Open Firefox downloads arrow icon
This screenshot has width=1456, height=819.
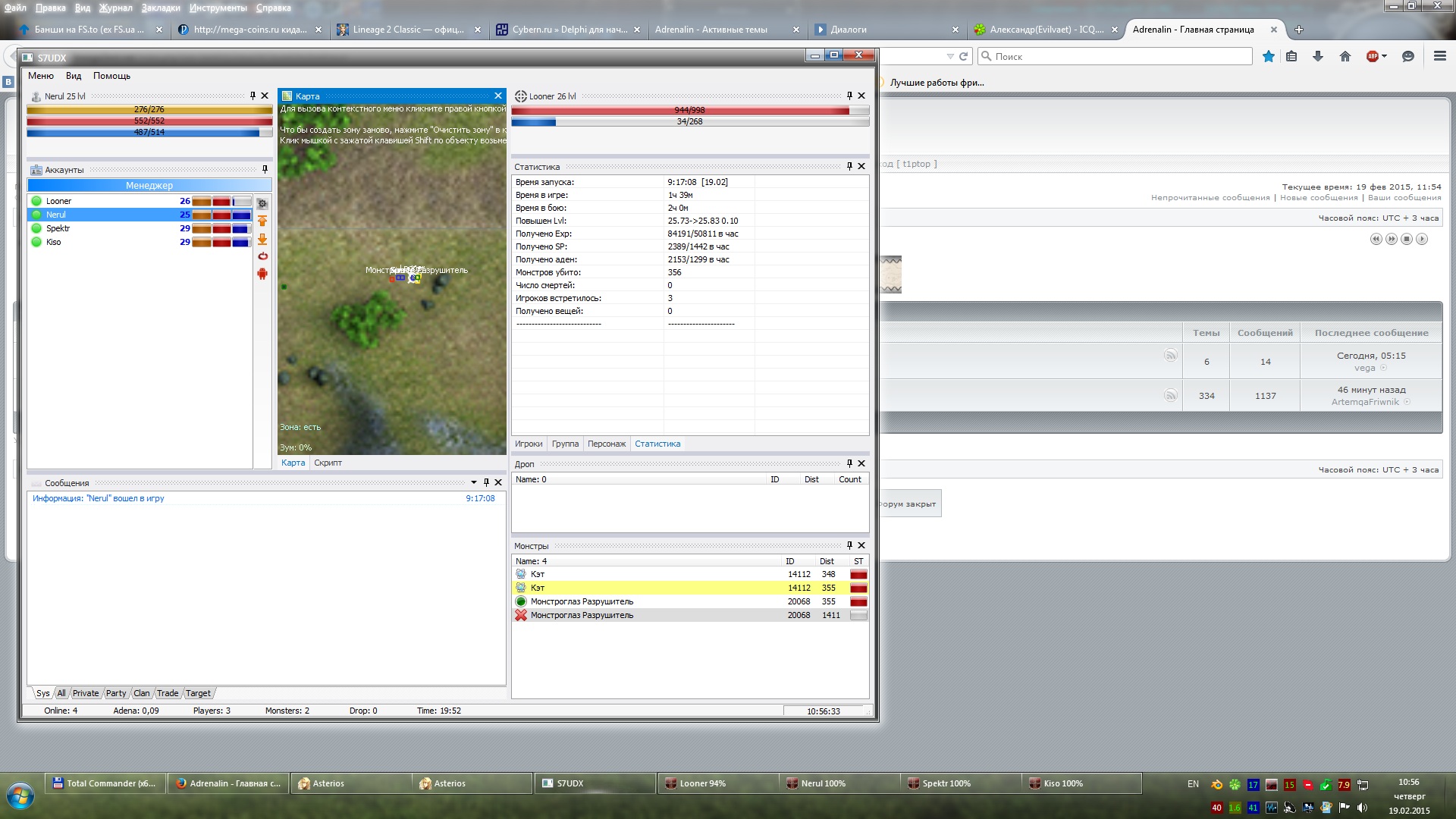click(x=1318, y=56)
